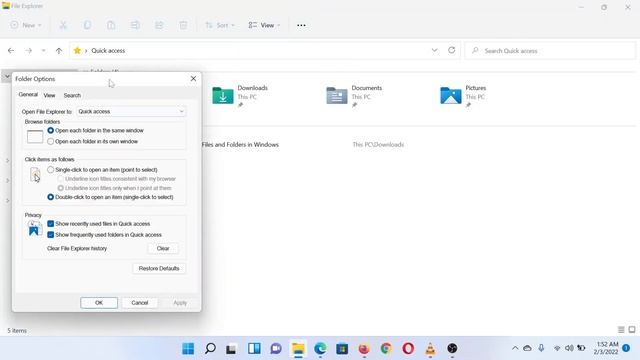
Task: Click the Restore Defaults button
Action: [x=159, y=268]
